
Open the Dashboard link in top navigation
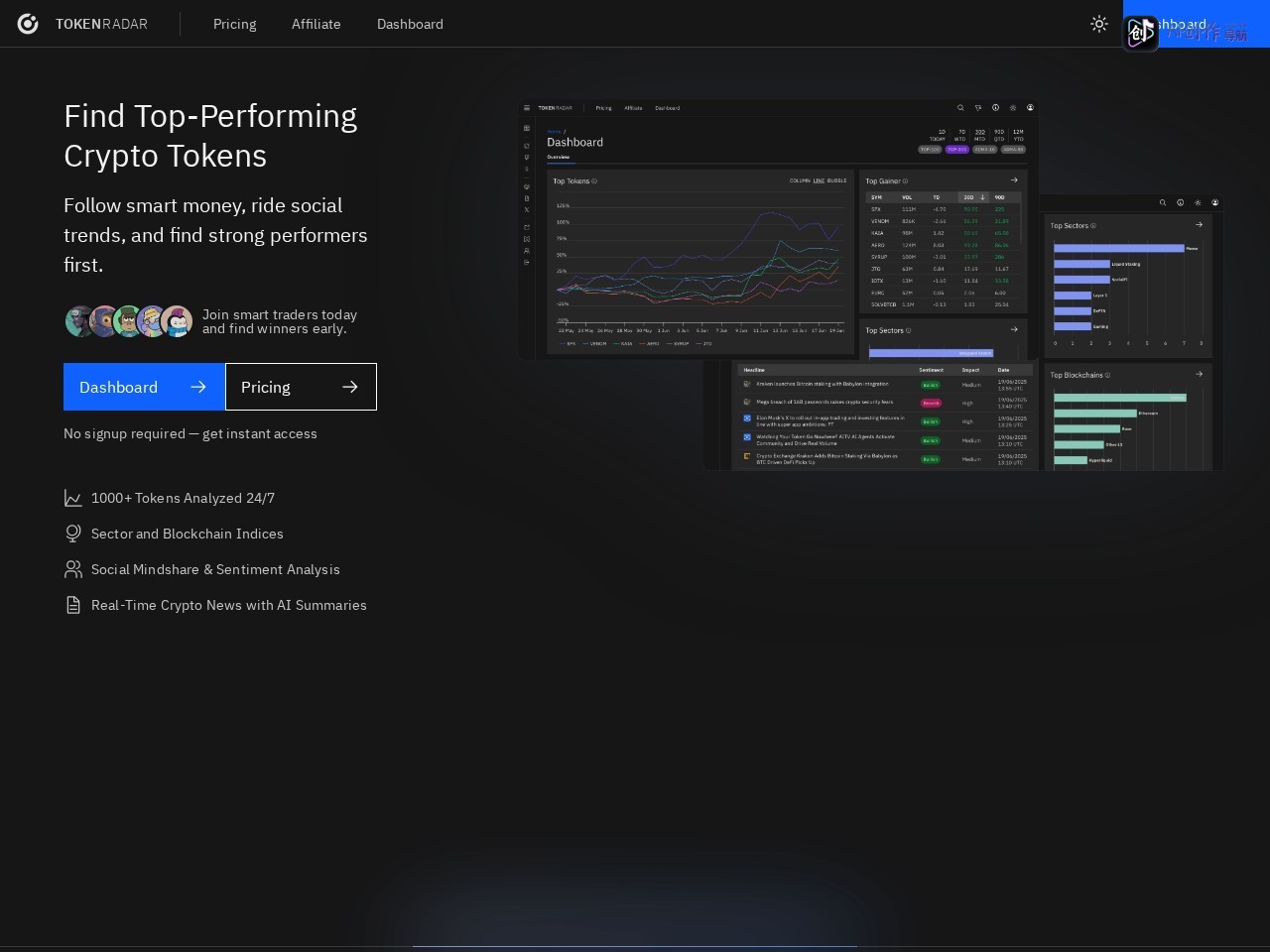coord(410,24)
